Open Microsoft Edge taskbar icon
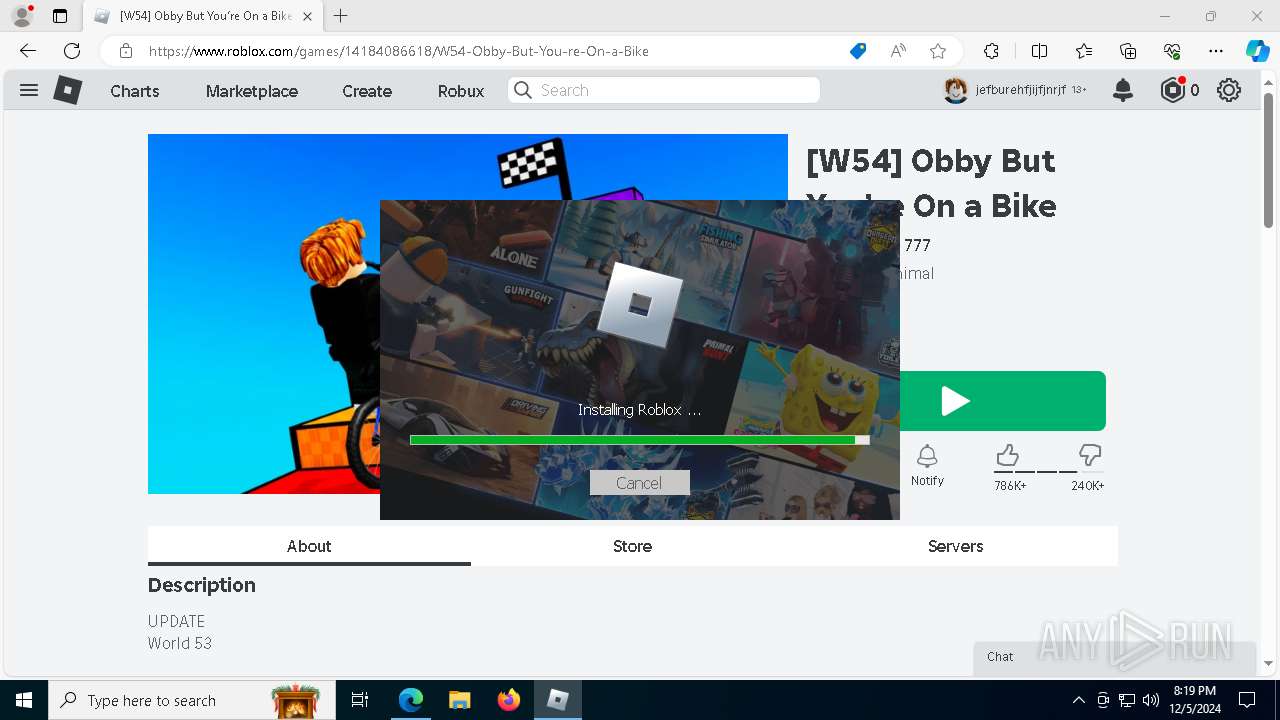Viewport: 1280px width, 720px height. [x=410, y=700]
